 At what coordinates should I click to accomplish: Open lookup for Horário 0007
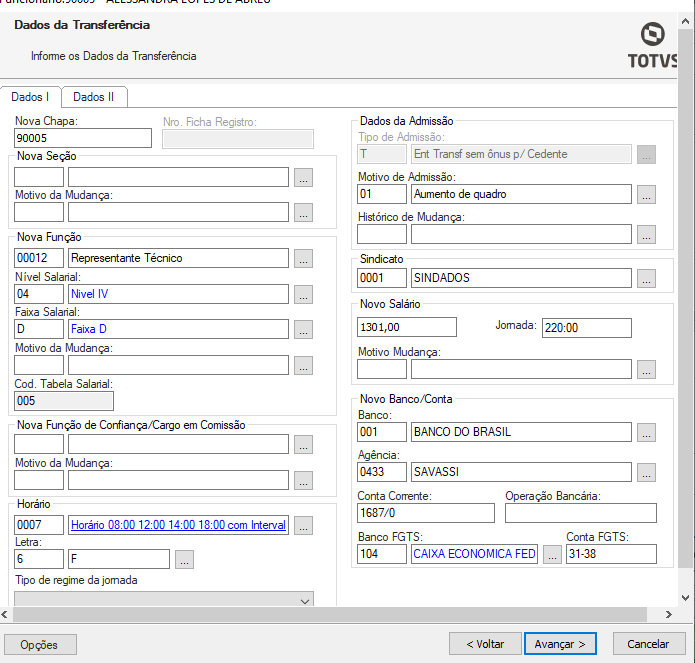point(303,525)
